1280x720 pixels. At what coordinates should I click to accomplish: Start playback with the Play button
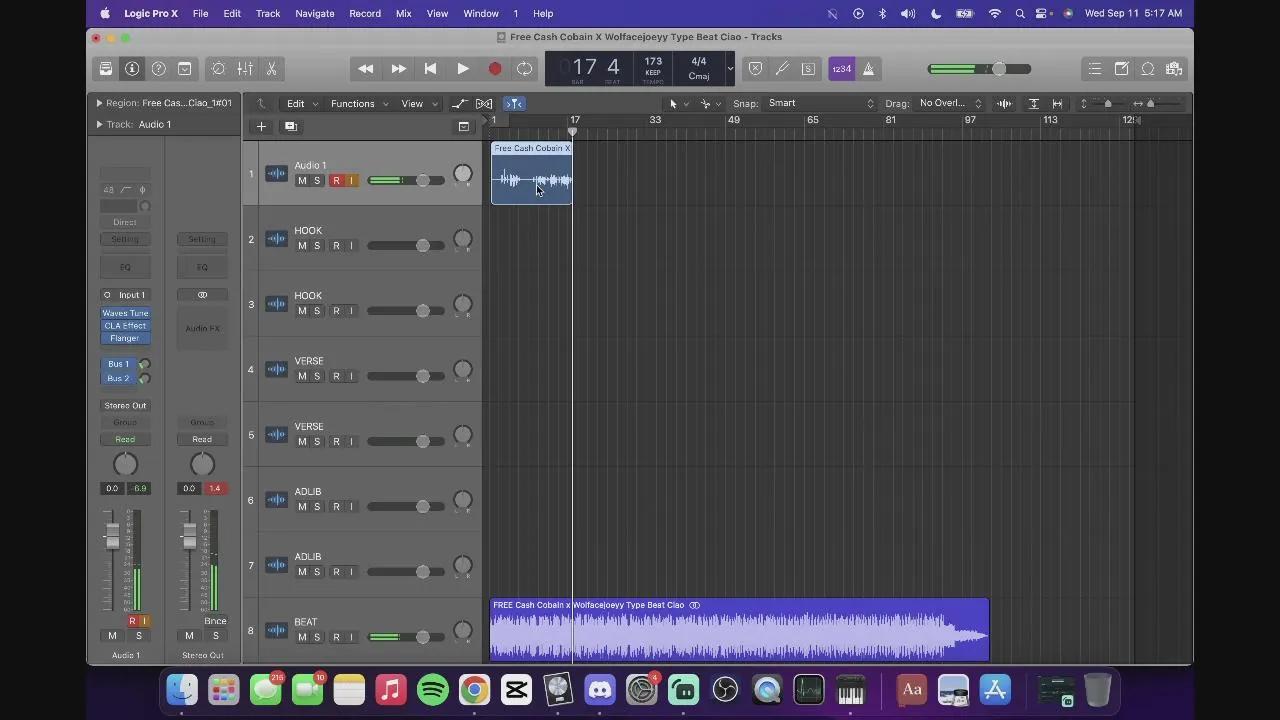point(462,69)
